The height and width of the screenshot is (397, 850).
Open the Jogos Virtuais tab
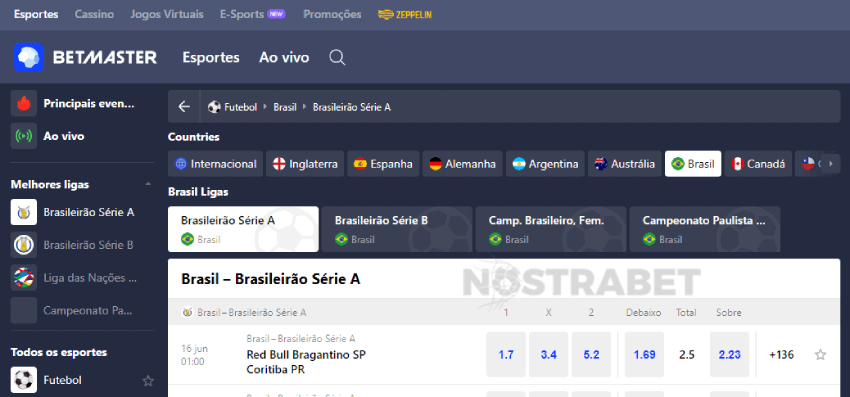[167, 14]
